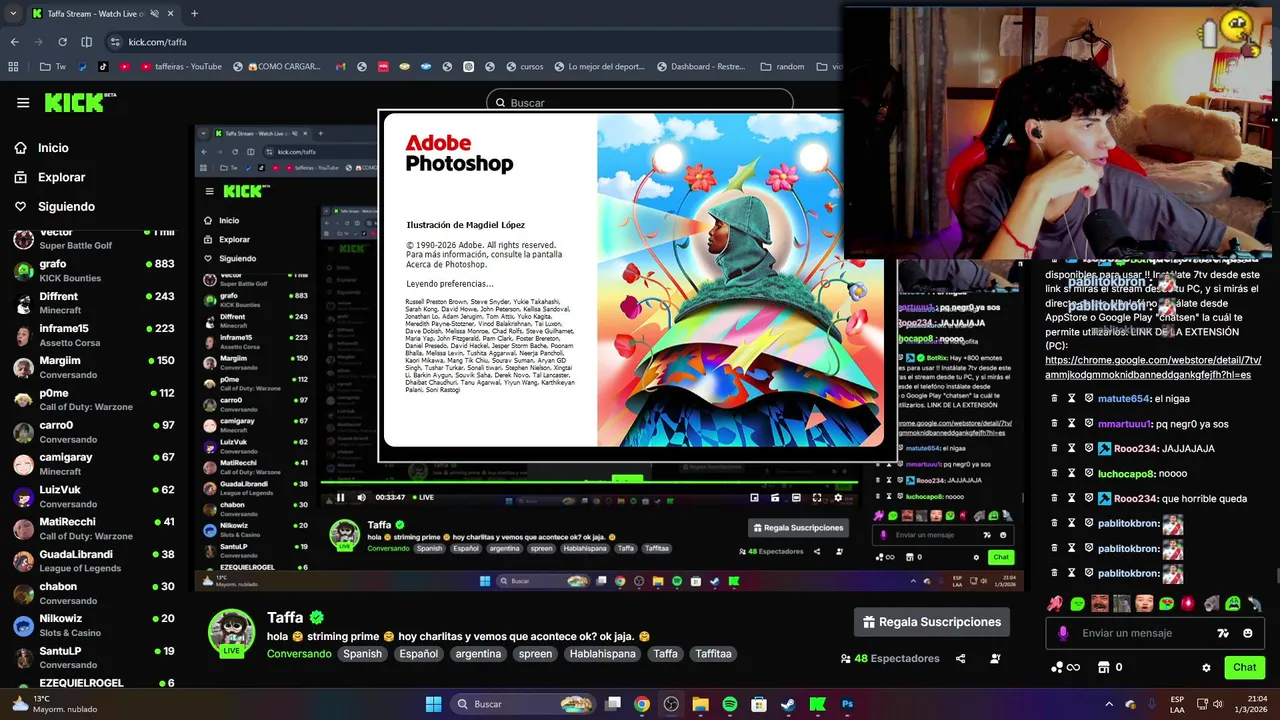Open the ESP LAA keyboard language switcher
The image size is (1280, 720).
coord(1177,704)
